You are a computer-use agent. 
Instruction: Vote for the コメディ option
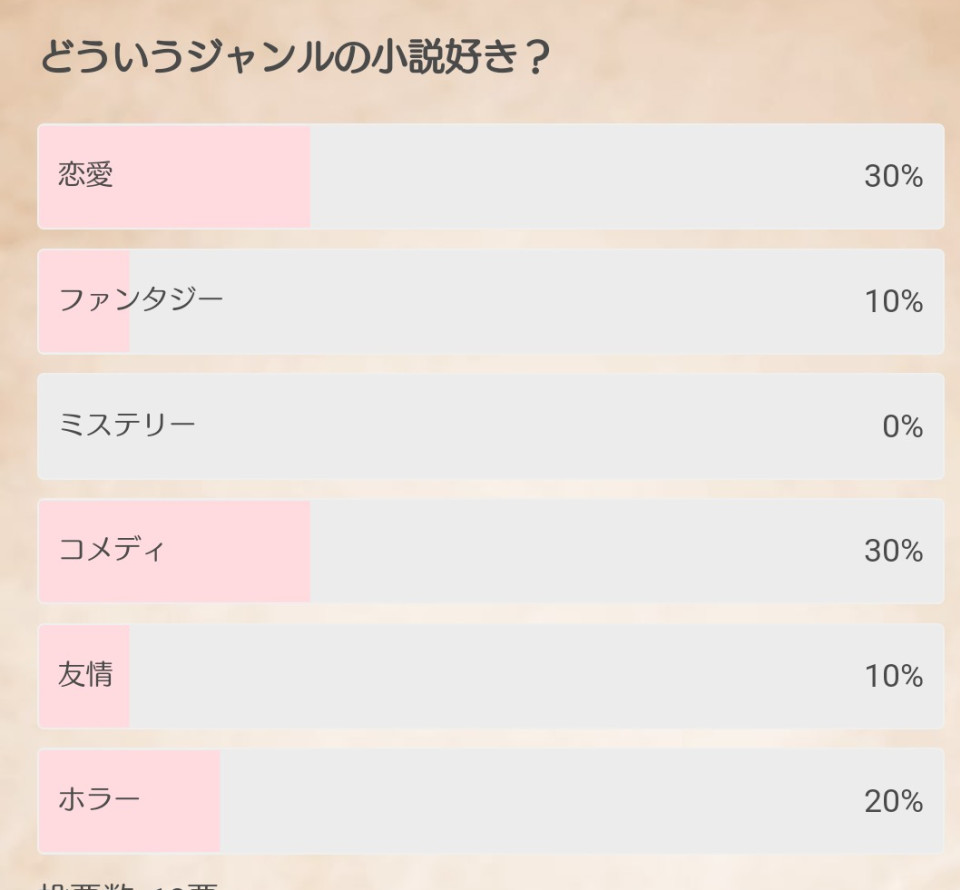490,551
